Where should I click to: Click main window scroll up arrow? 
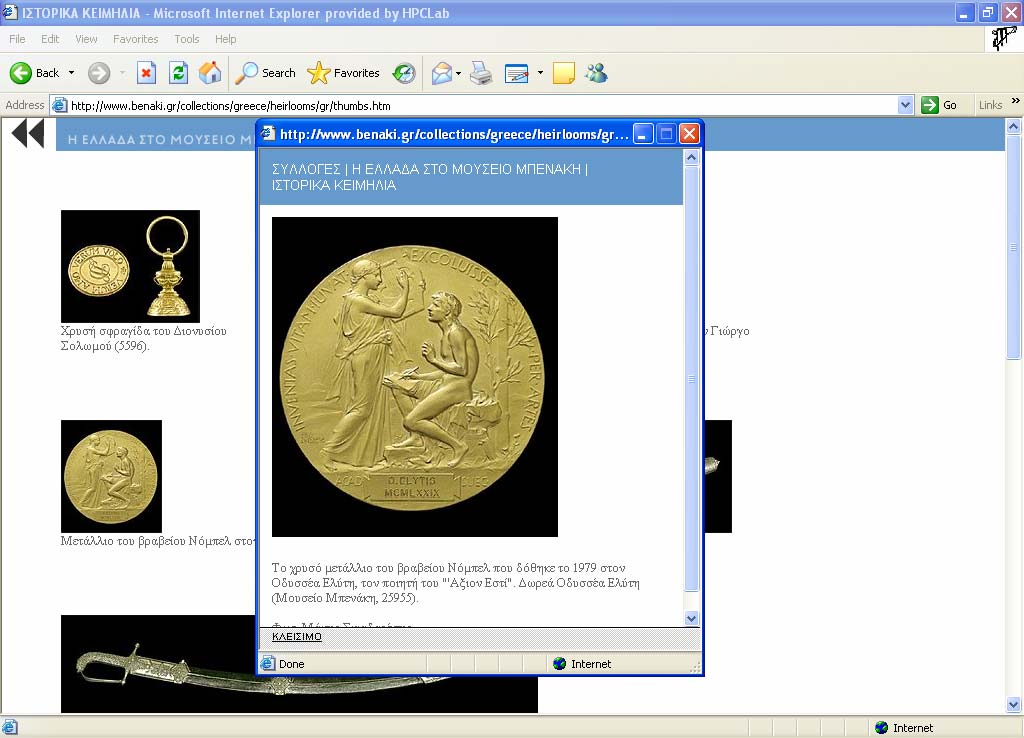[1014, 127]
